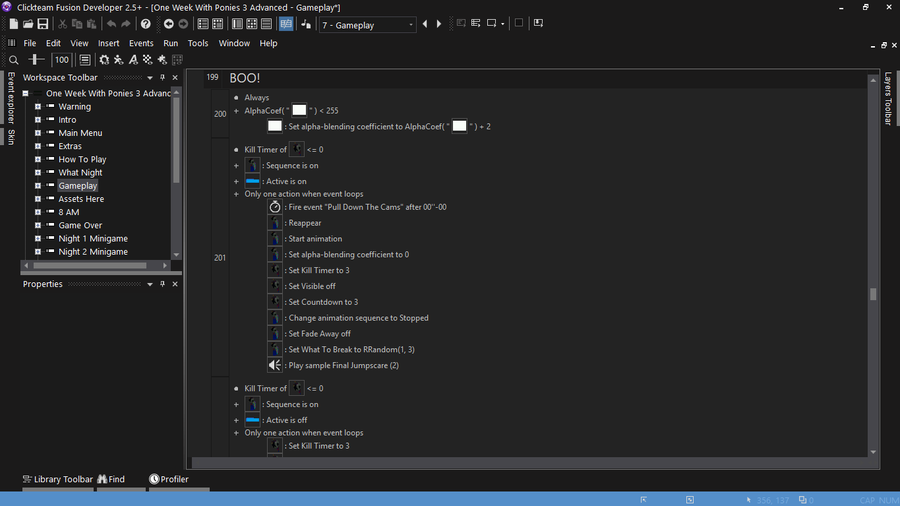Open the Window menu
This screenshot has width=900, height=506.
point(234,43)
